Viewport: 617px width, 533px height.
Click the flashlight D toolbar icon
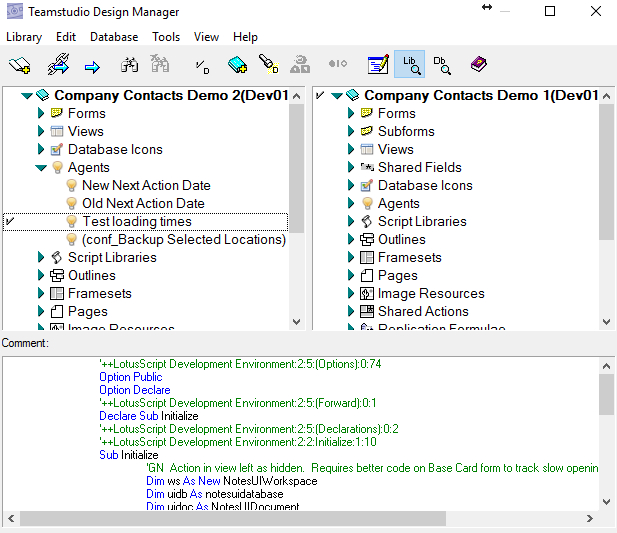click(x=268, y=64)
